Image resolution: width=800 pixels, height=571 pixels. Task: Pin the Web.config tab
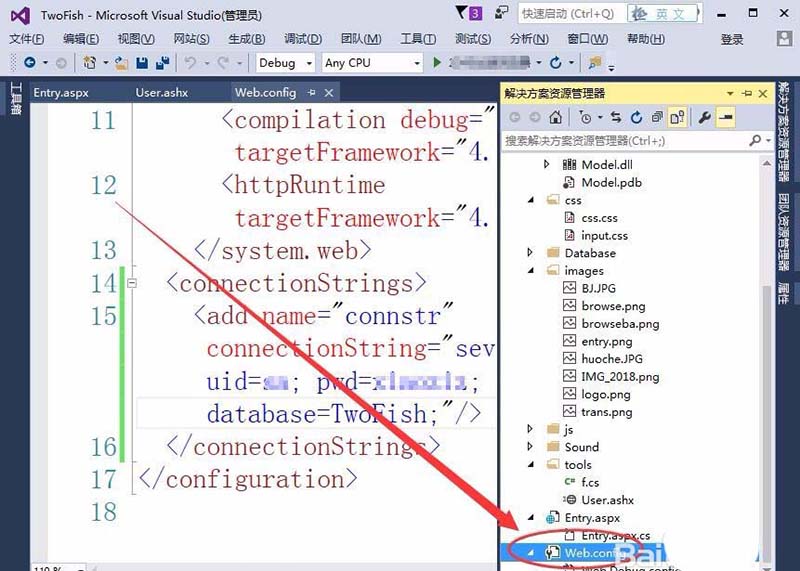[312, 93]
